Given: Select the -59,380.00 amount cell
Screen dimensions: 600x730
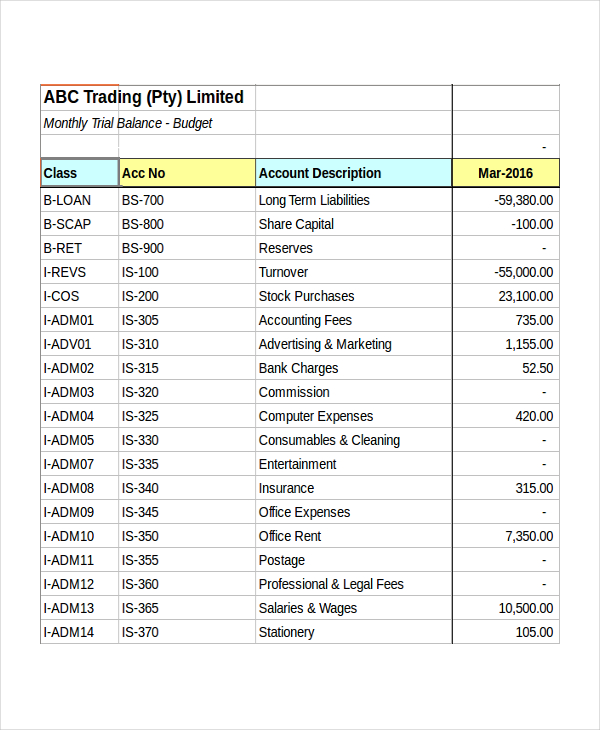Looking at the screenshot, I should click(523, 200).
